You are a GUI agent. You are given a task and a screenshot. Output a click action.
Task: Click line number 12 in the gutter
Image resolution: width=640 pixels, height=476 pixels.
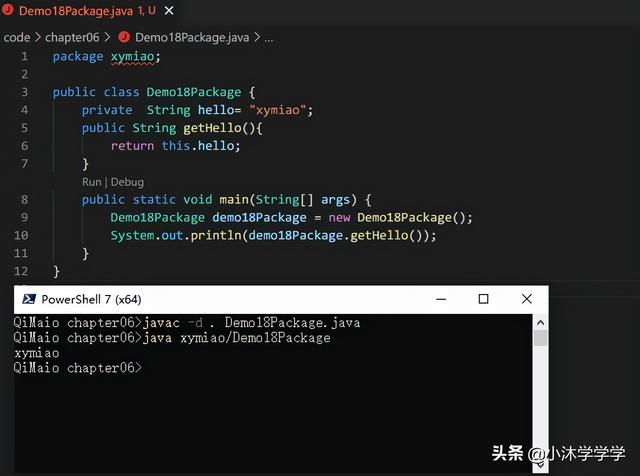[21, 271]
